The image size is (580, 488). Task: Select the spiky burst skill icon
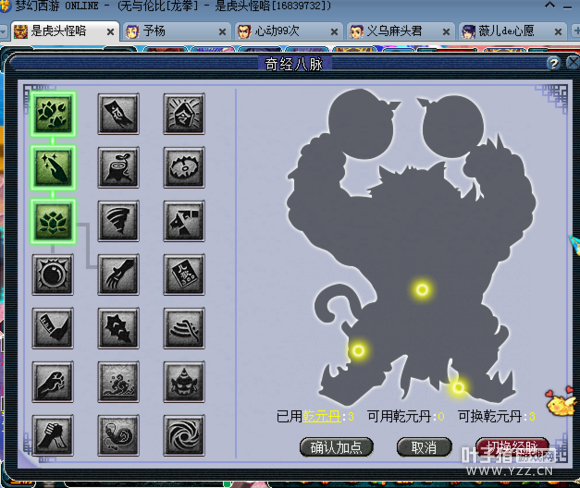(118, 328)
